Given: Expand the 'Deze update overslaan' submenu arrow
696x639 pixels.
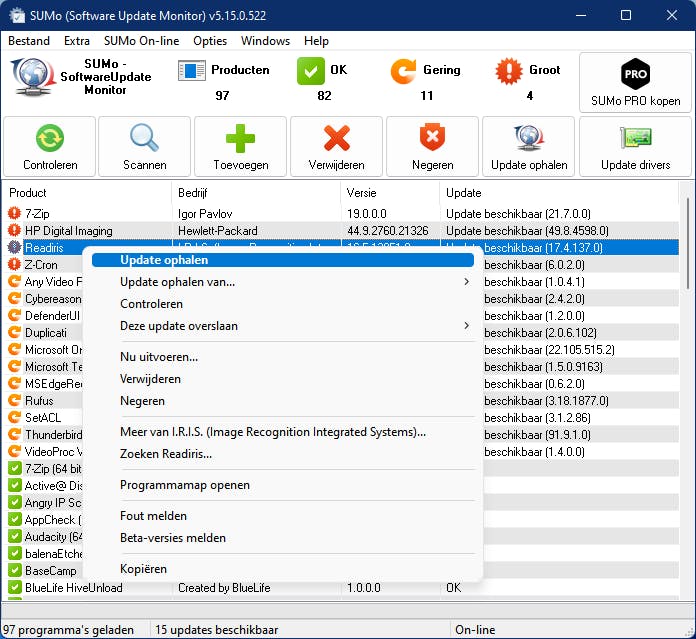Looking at the screenshot, I should pos(466,326).
